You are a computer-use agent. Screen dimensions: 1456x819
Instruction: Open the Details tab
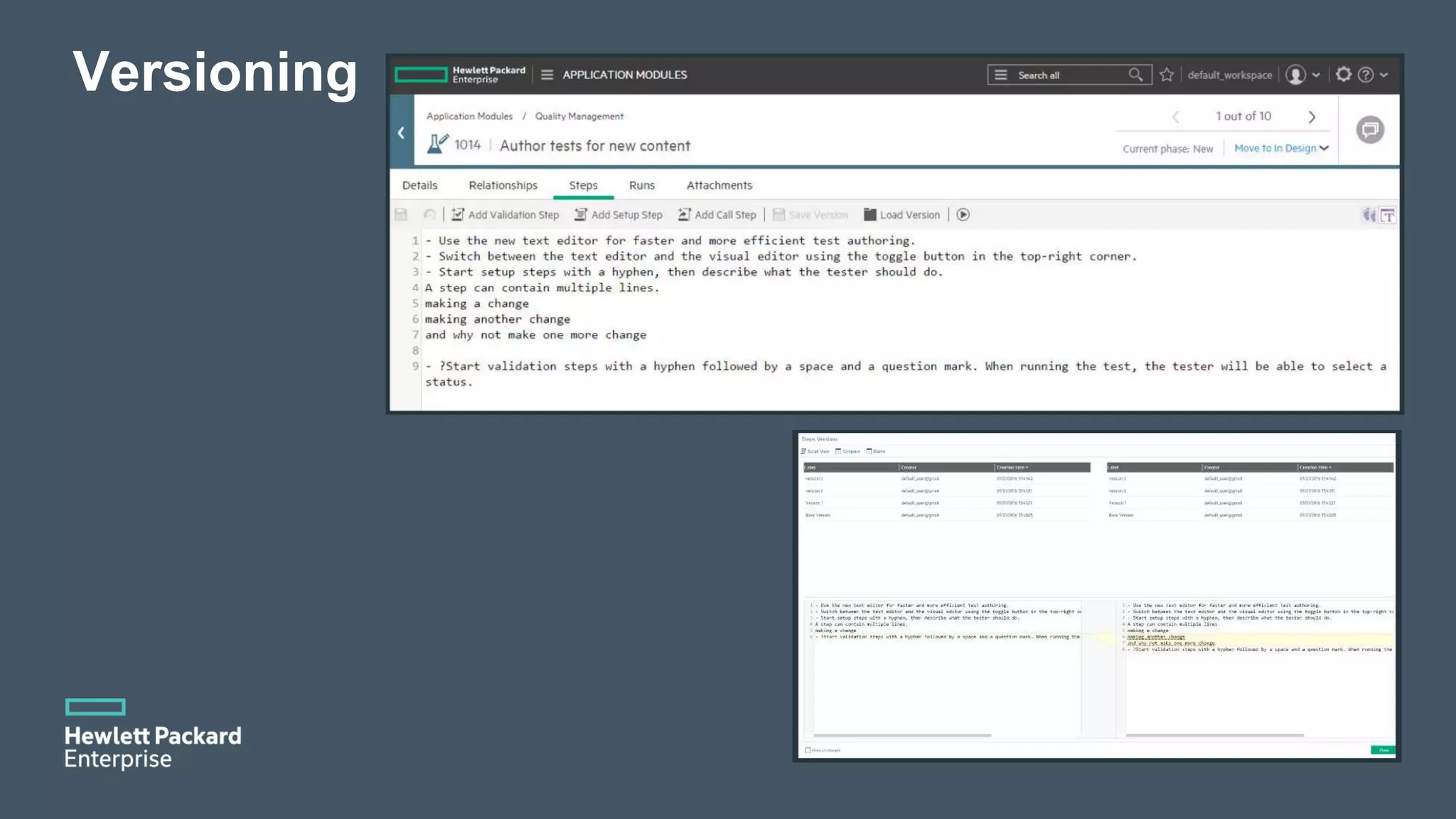click(x=419, y=186)
